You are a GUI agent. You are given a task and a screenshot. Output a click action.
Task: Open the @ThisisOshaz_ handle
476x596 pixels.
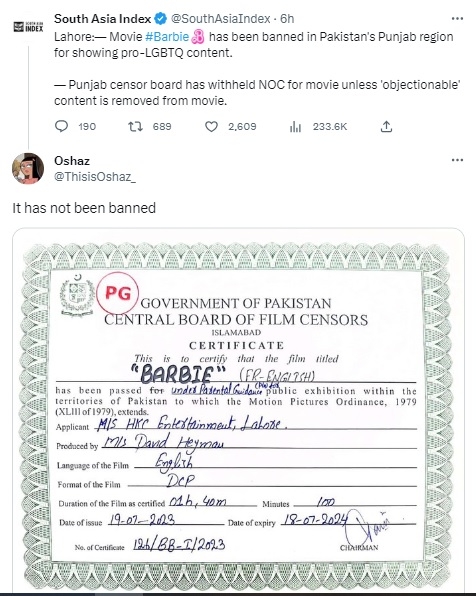(x=95, y=177)
